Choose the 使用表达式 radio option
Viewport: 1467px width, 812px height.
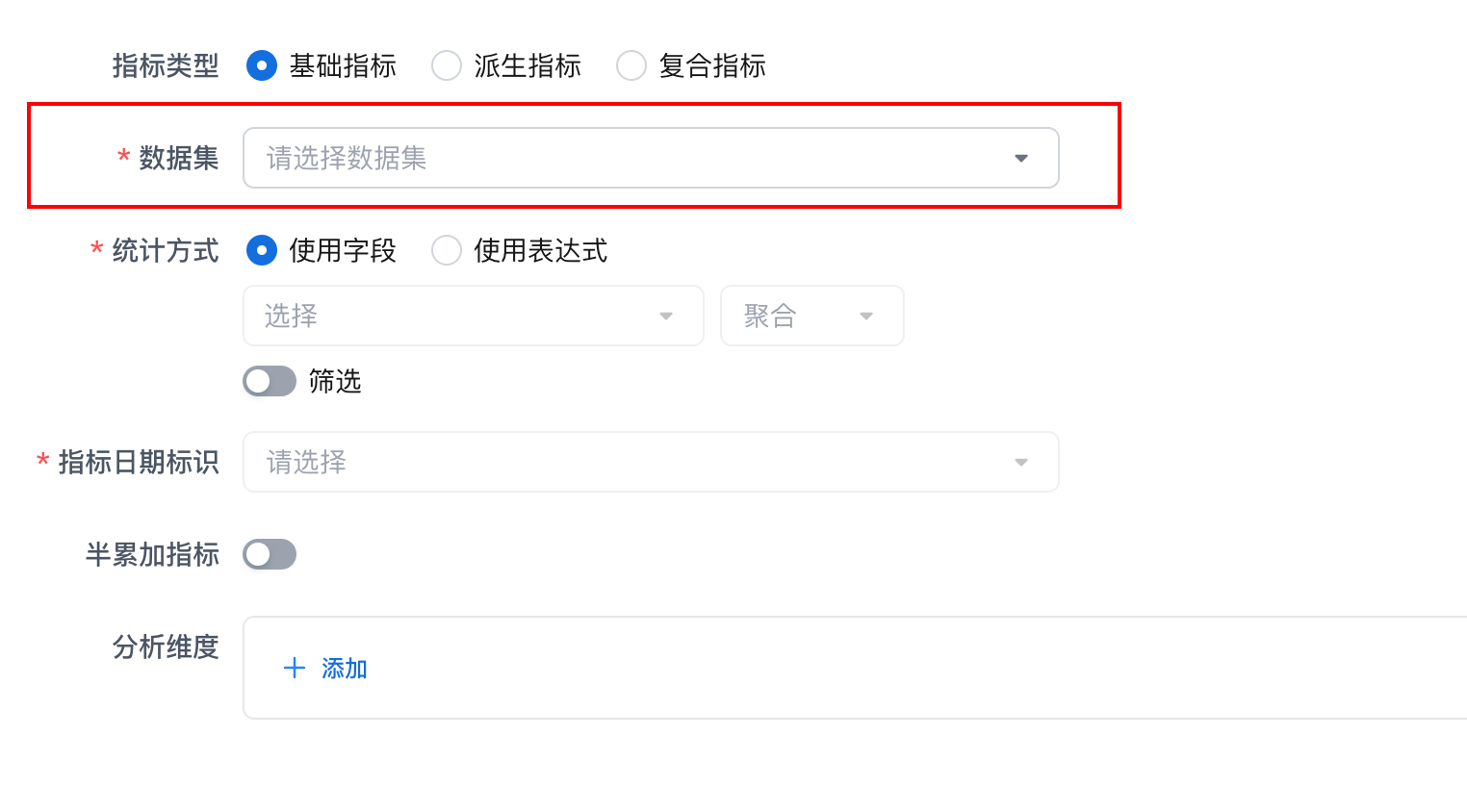pos(447,250)
